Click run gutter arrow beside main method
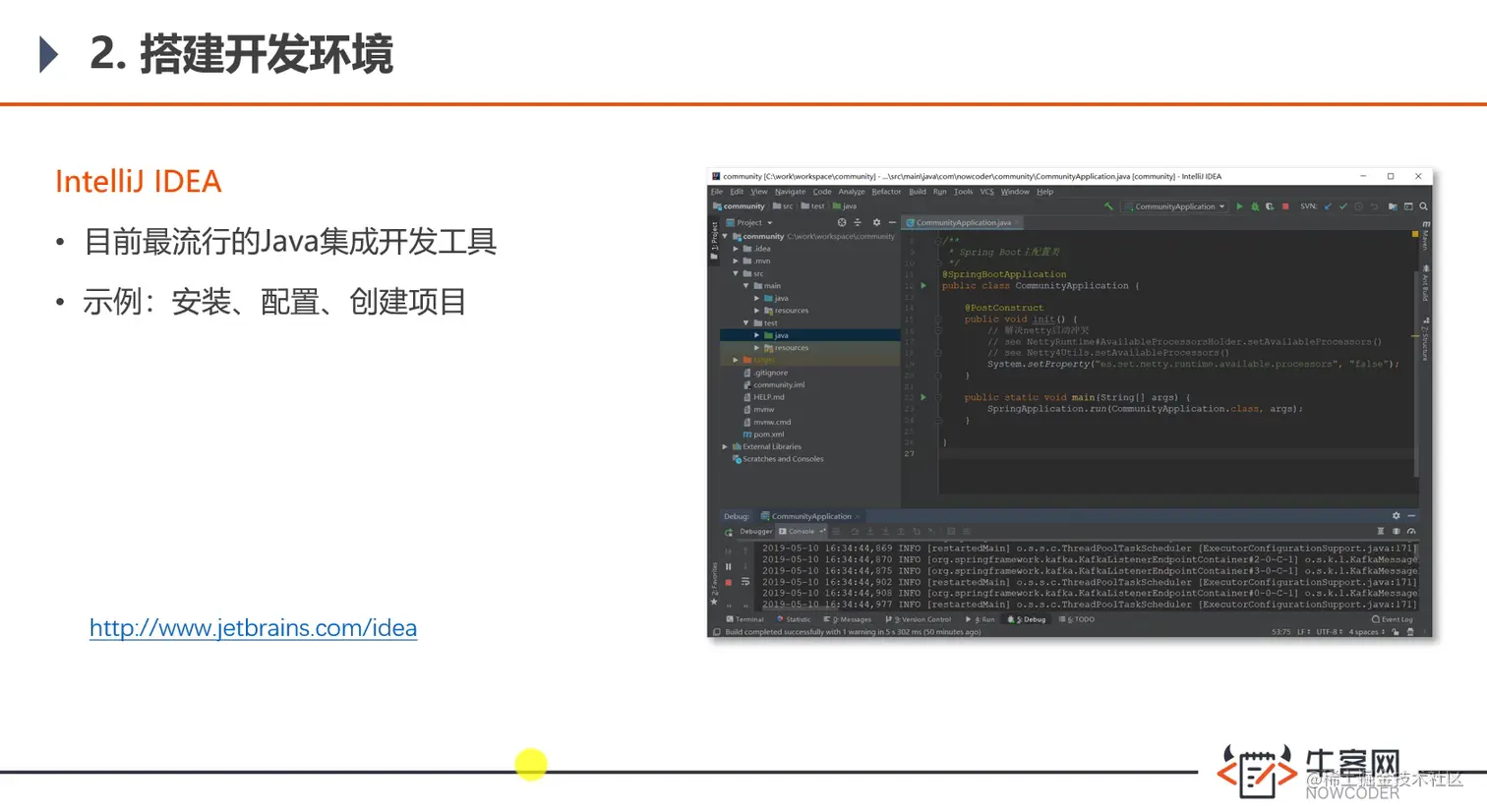 923,397
